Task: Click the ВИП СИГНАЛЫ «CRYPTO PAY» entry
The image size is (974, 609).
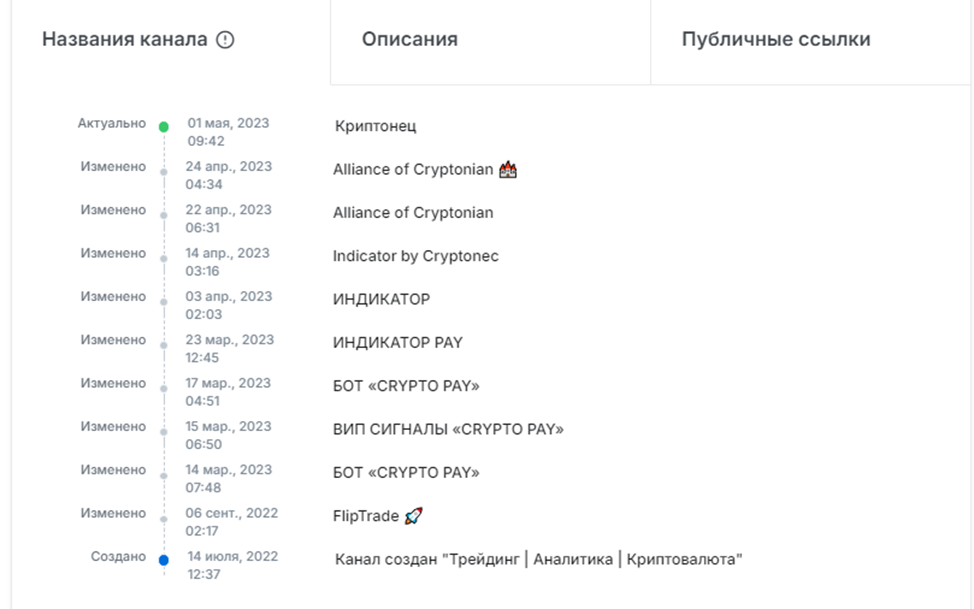Action: click(448, 427)
